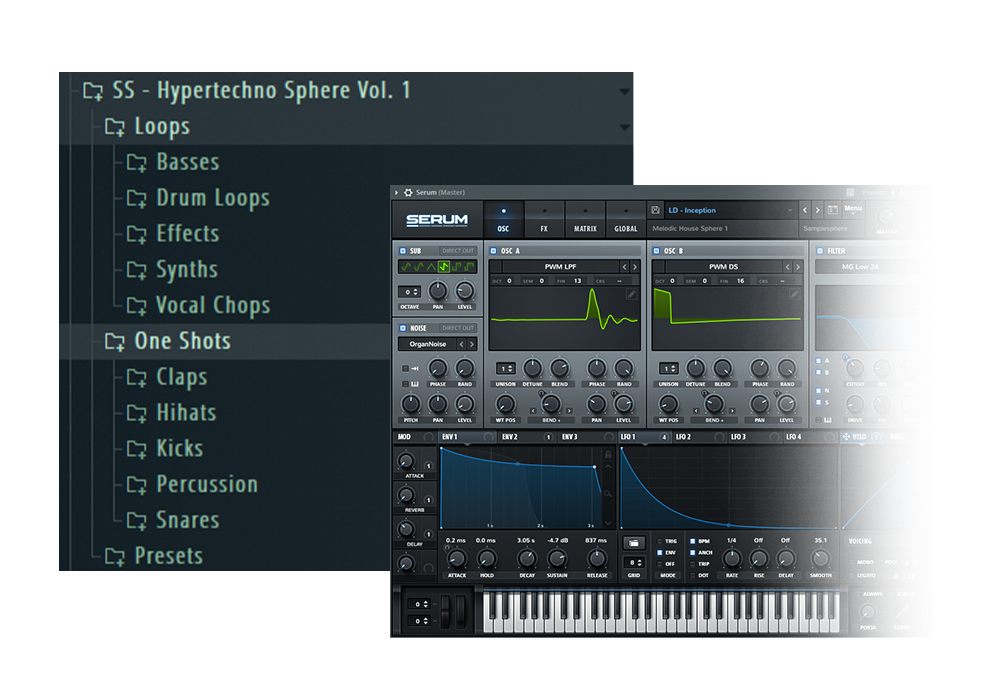The width and height of the screenshot is (1000, 676).
Task: Open the LFO shape folder icon
Action: pyautogui.click(x=634, y=543)
